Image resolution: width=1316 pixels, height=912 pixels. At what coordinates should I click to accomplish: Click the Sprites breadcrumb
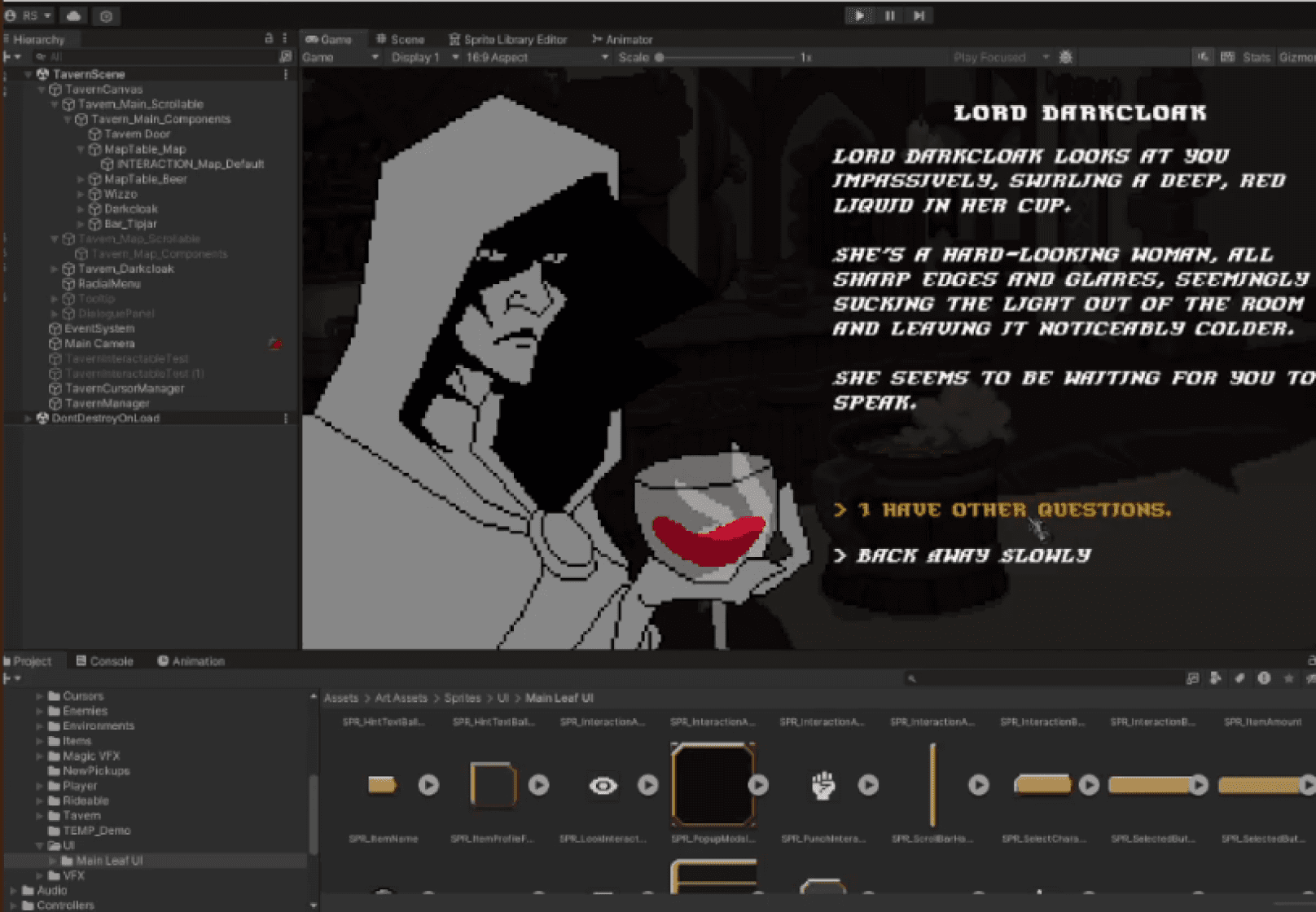coord(462,698)
